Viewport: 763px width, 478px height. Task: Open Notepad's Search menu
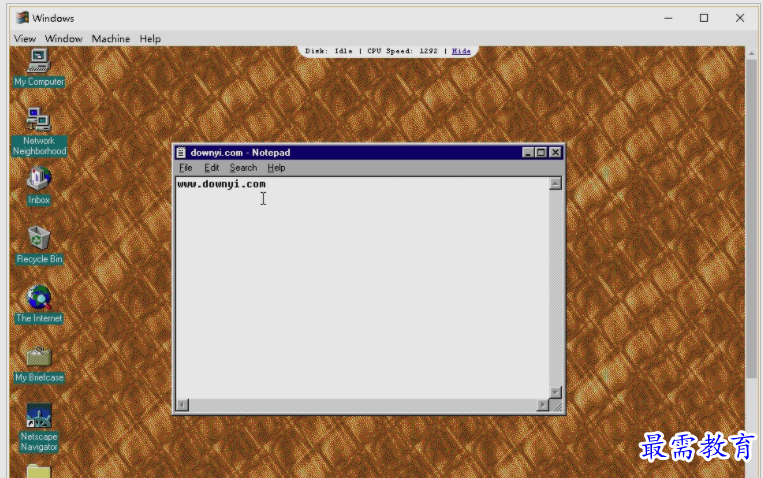(243, 168)
